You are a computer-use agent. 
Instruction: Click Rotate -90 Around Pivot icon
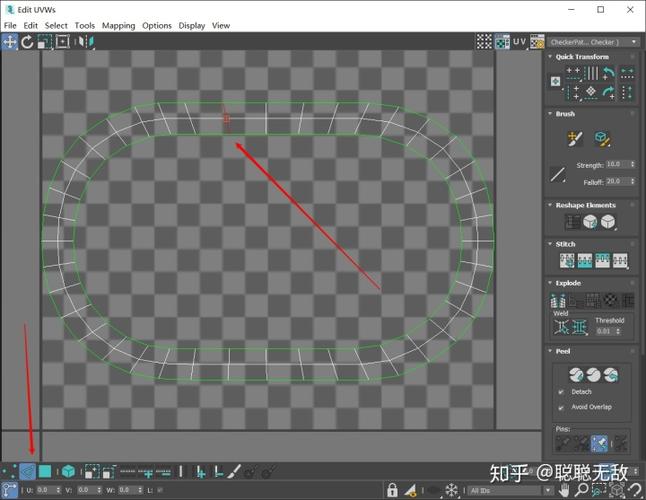pos(609,73)
